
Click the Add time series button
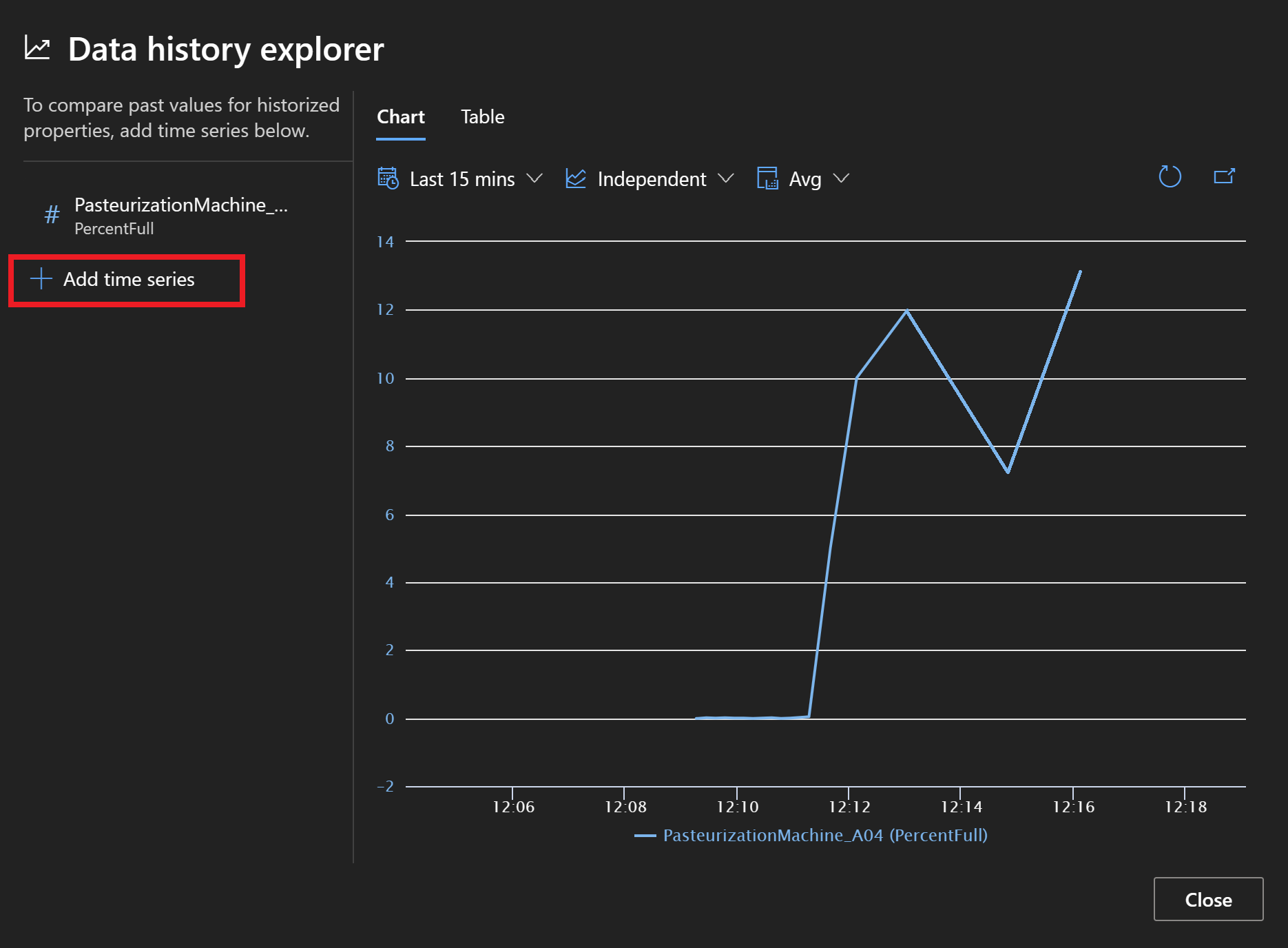pos(127,280)
